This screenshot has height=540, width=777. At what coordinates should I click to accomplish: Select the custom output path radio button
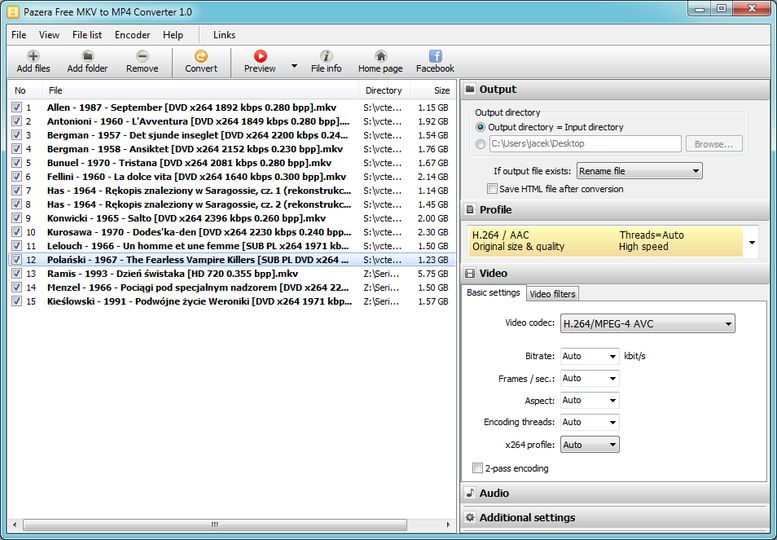click(480, 144)
